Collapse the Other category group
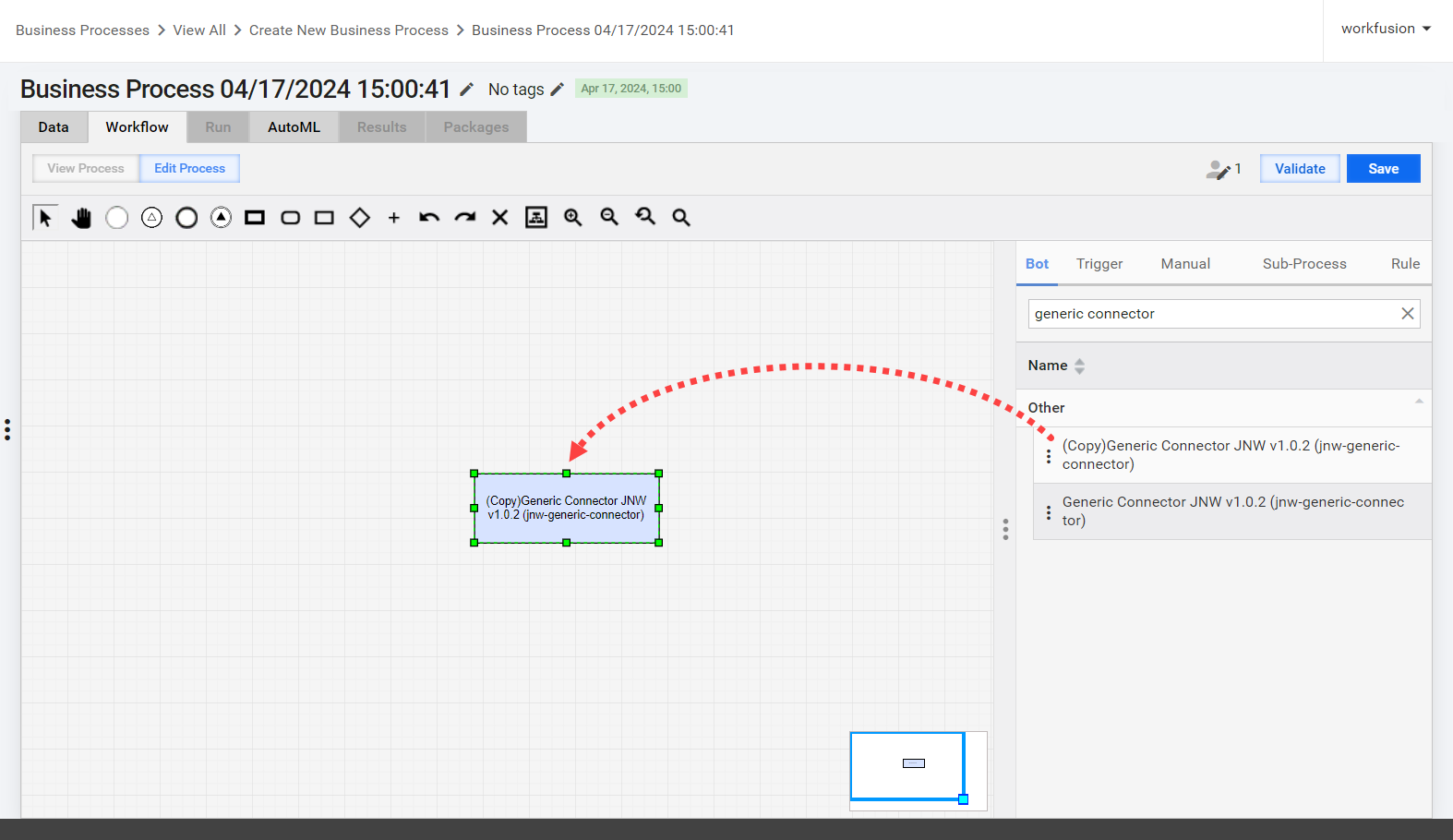This screenshot has width=1453, height=840. (1419, 402)
